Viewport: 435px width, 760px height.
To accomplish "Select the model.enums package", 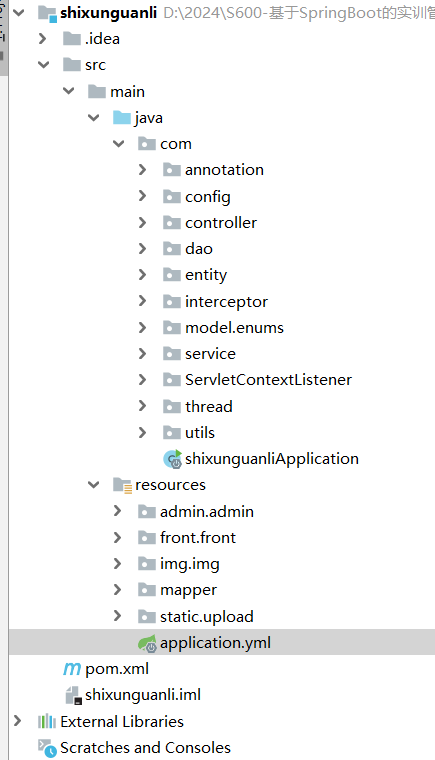I will coord(234,328).
